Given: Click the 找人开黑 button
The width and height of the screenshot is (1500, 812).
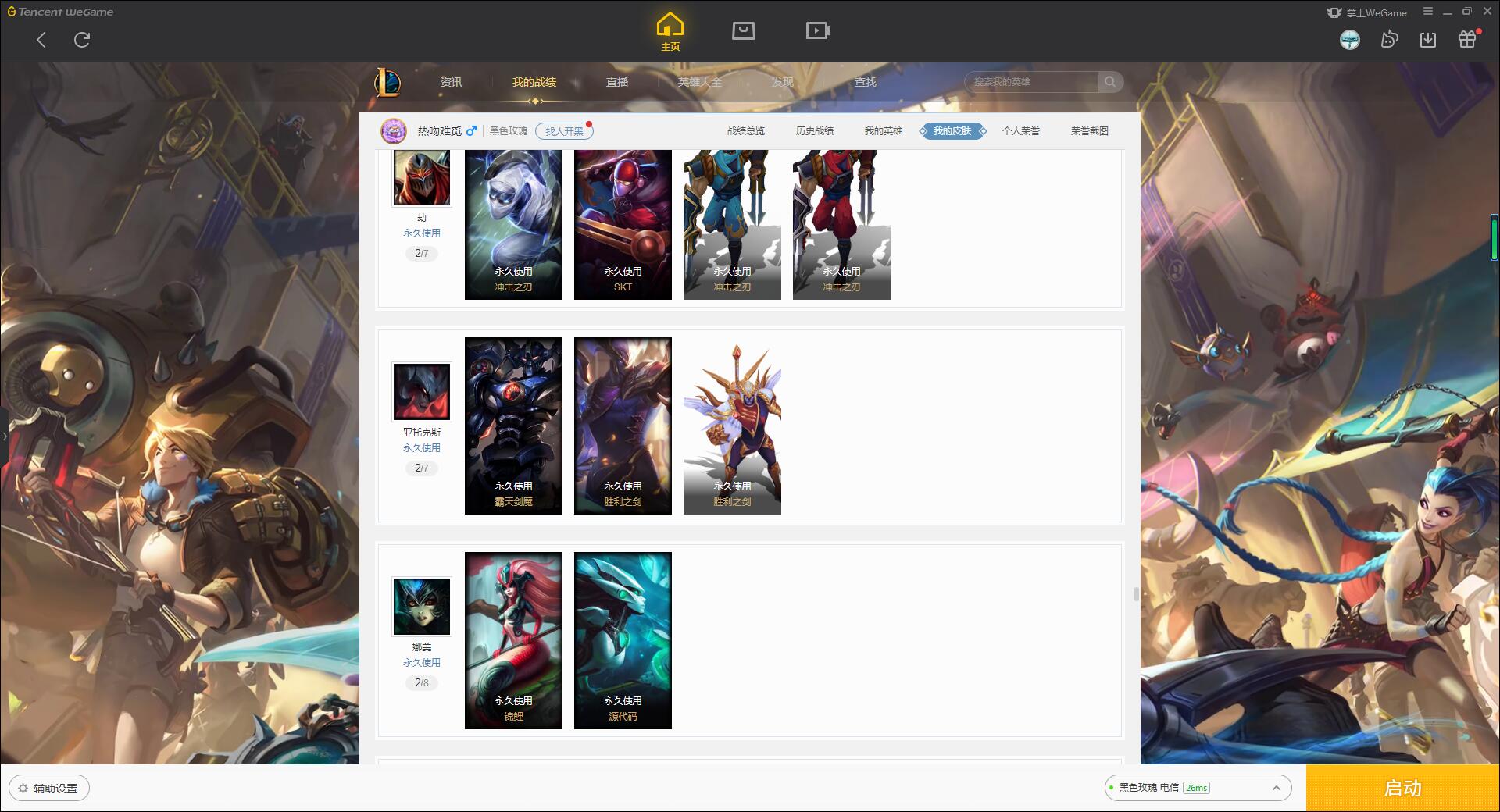Looking at the screenshot, I should (x=564, y=131).
